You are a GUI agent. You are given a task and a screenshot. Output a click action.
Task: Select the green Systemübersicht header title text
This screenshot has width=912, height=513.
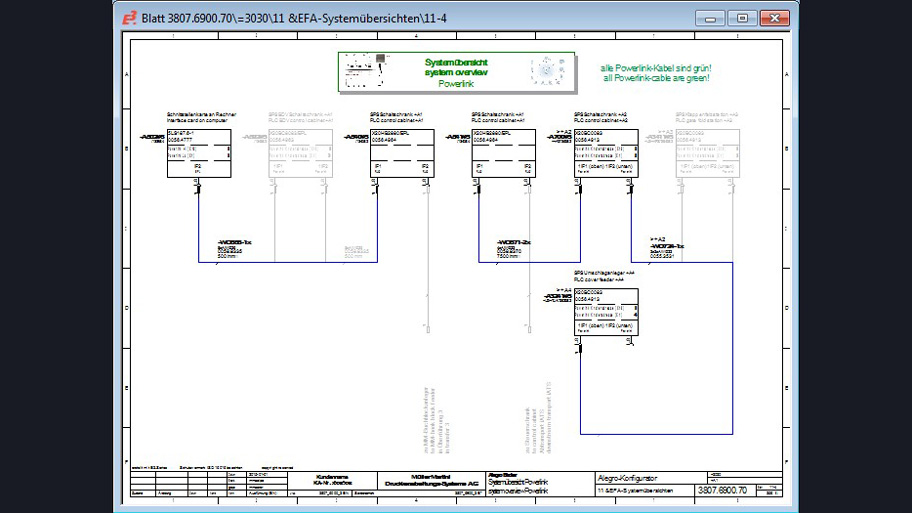(455, 67)
